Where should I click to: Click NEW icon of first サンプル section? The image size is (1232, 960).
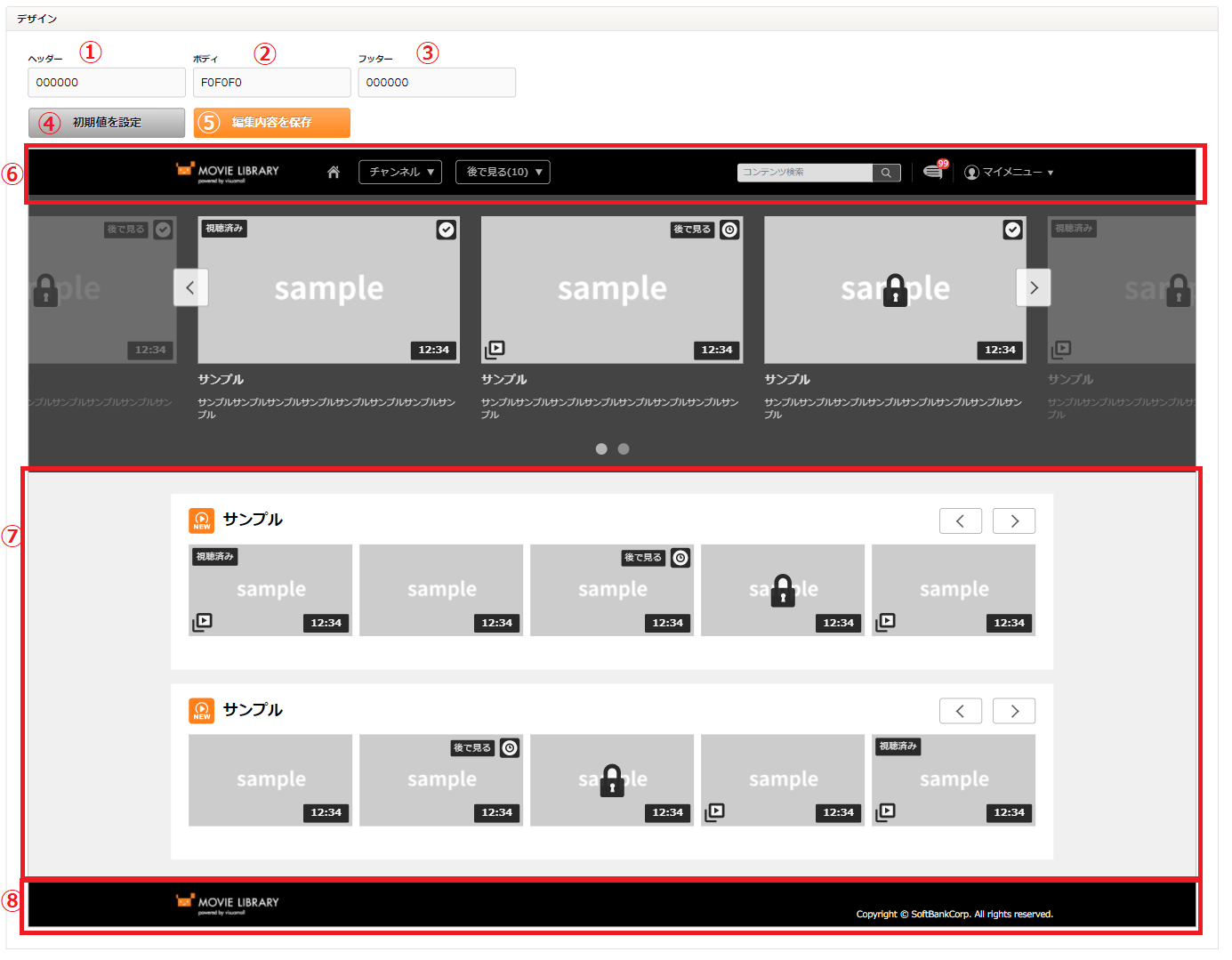[202, 520]
